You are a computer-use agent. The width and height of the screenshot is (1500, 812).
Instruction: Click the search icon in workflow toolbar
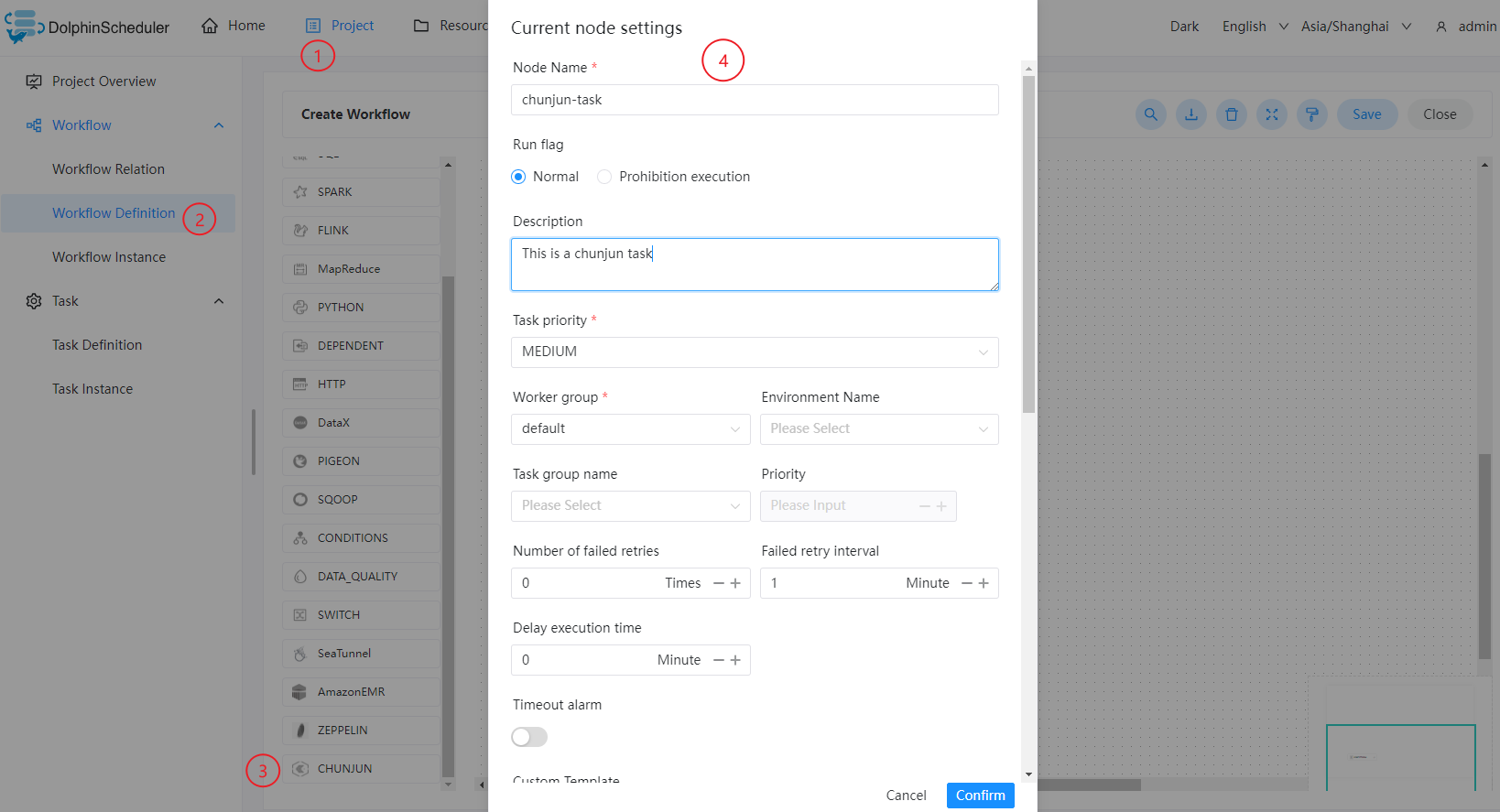(x=1150, y=114)
